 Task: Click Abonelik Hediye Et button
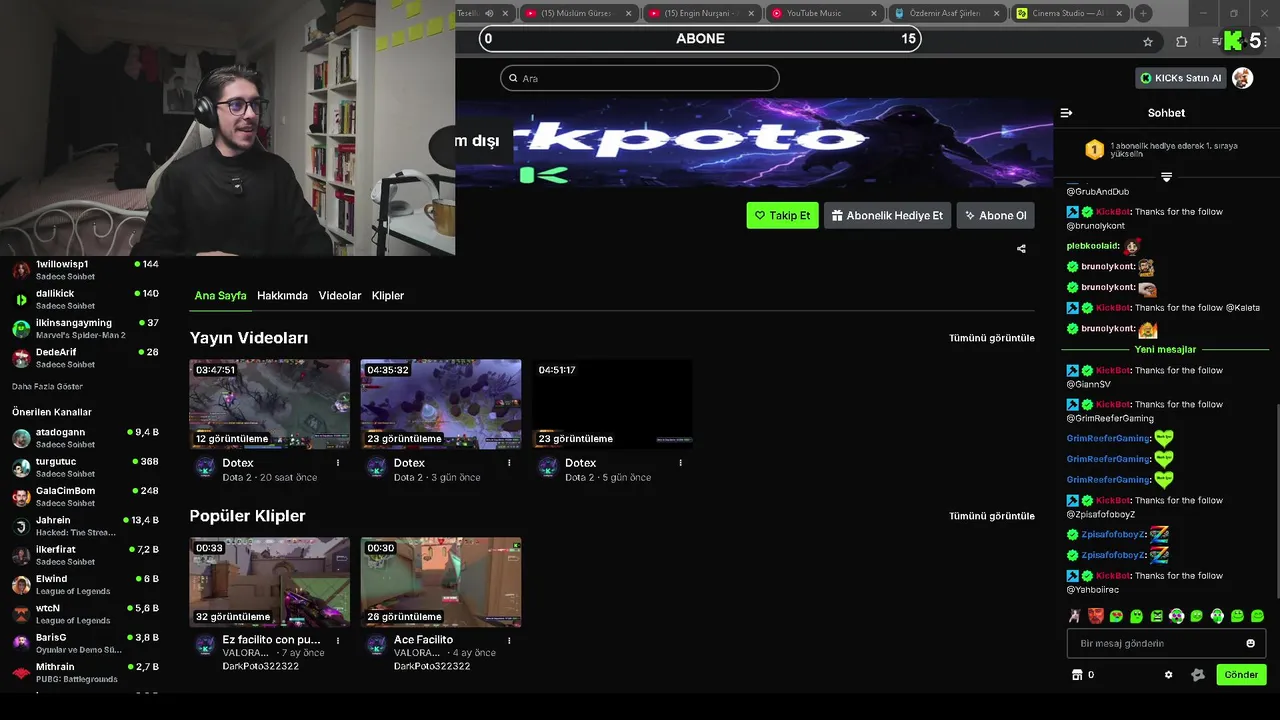click(x=886, y=215)
